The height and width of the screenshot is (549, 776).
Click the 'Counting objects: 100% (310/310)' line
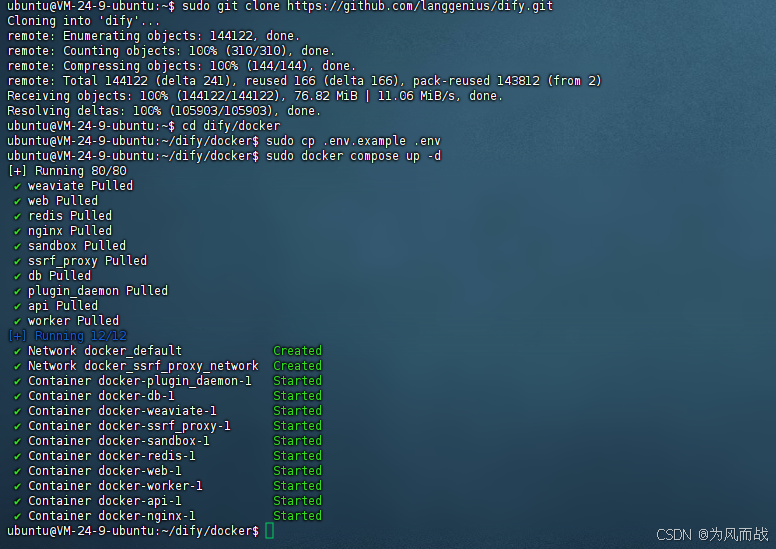coord(171,51)
